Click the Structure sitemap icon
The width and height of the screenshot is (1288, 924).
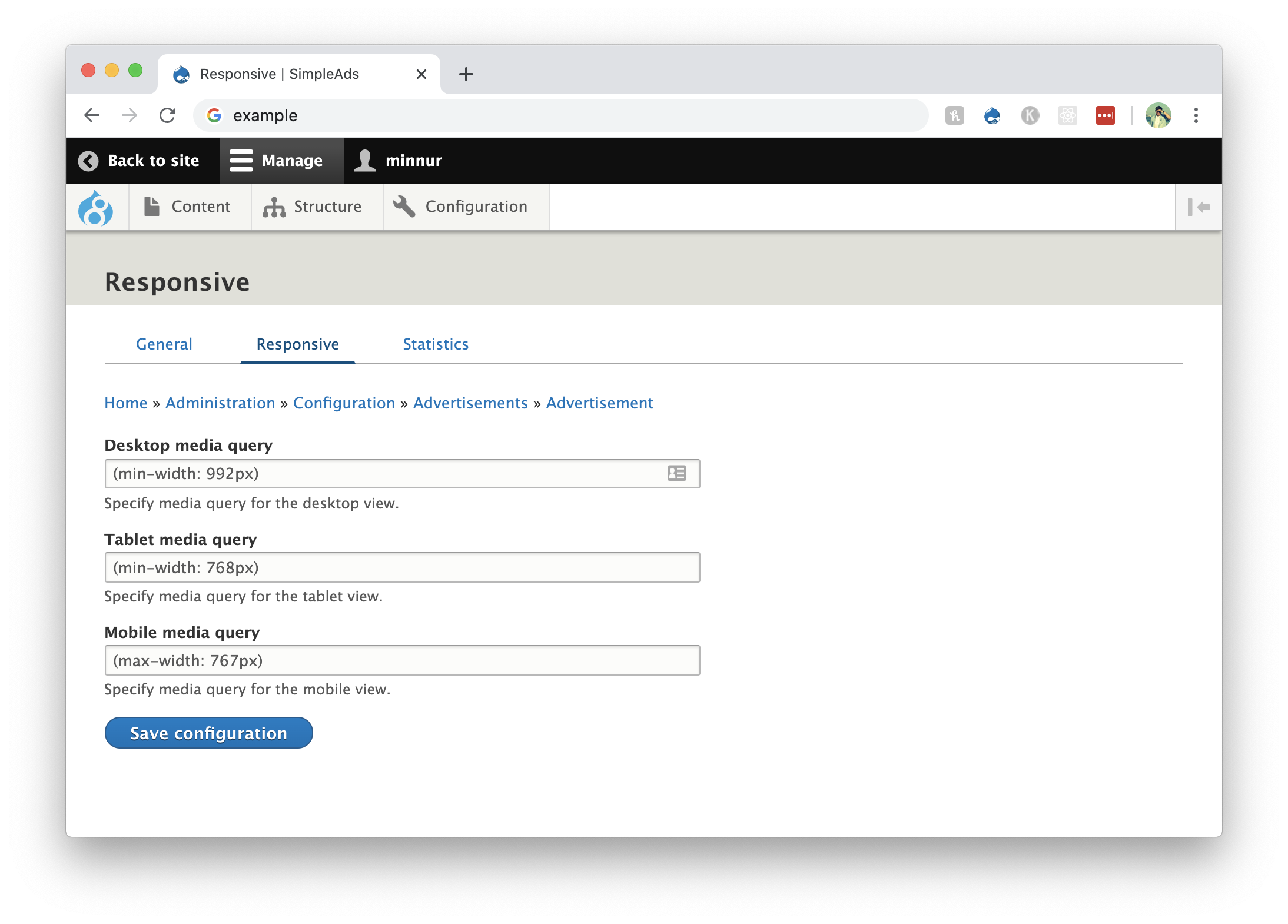(x=274, y=207)
